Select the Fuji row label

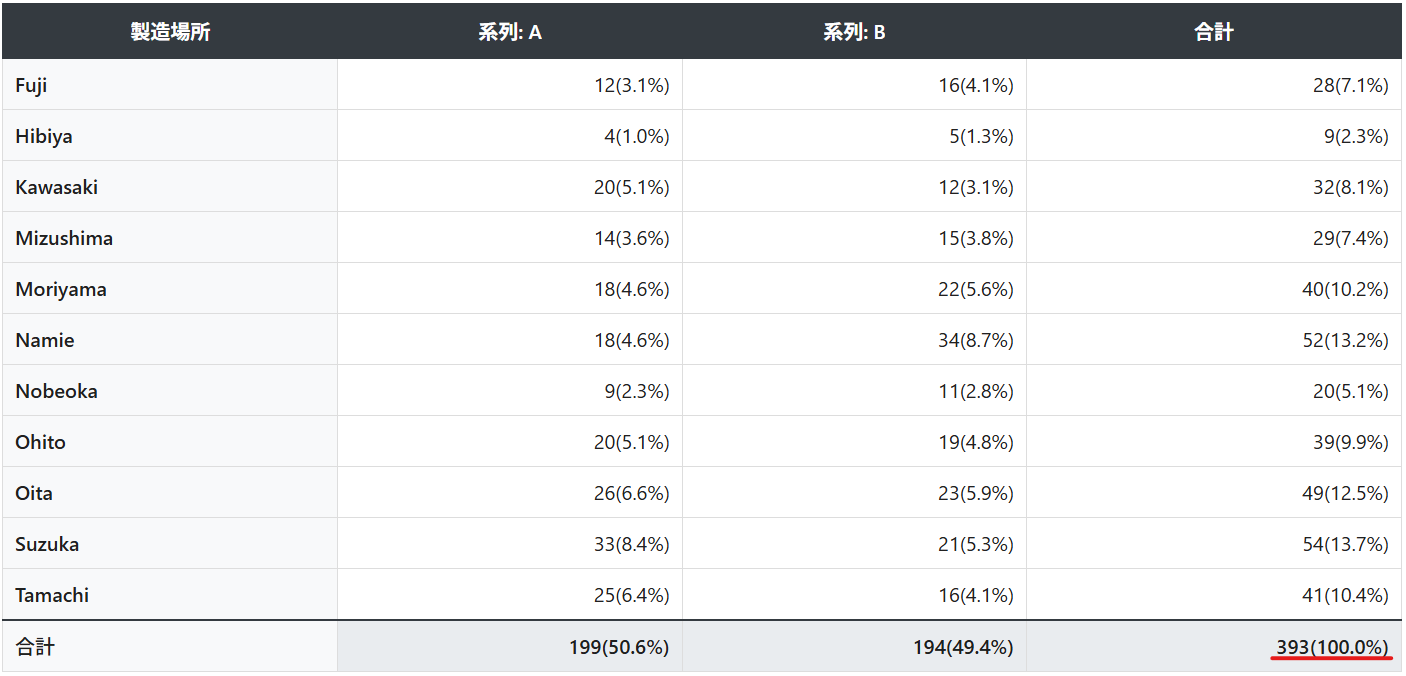[x=31, y=85]
